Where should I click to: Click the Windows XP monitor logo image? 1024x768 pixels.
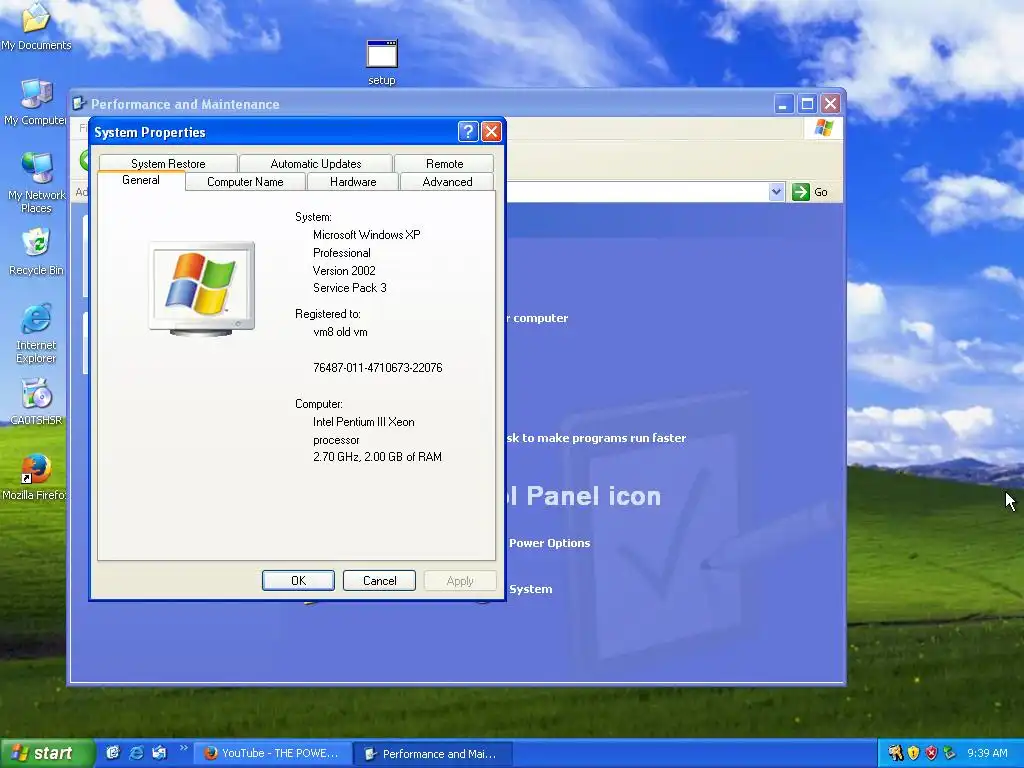pyautogui.click(x=202, y=289)
